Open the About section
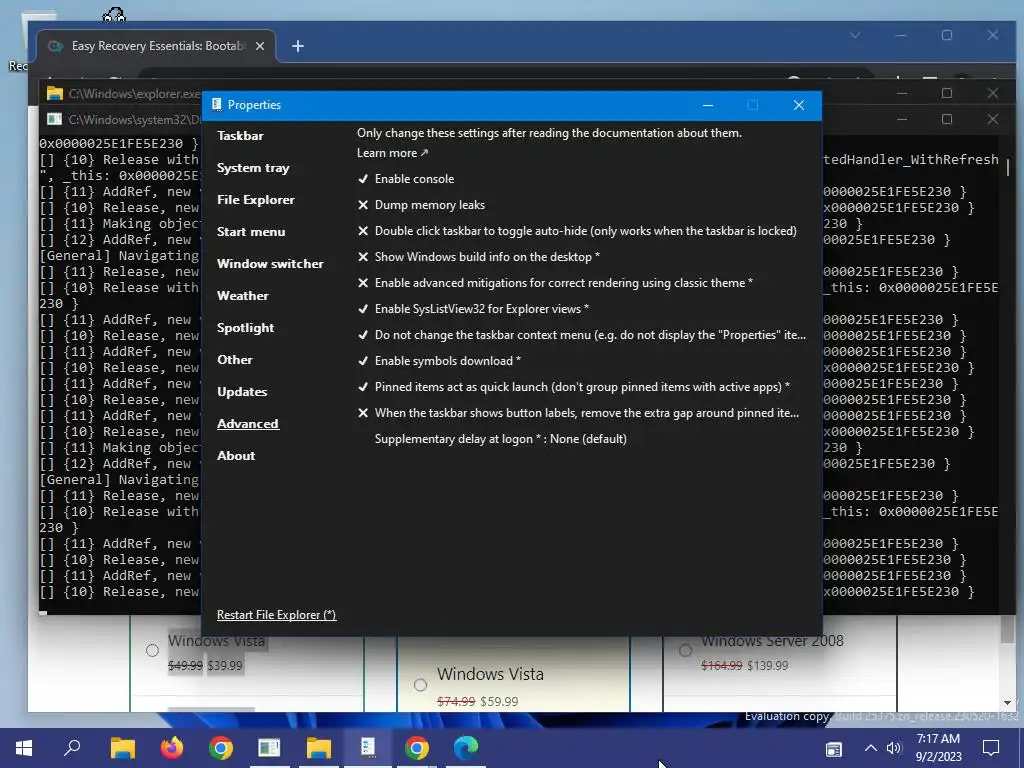 236,456
